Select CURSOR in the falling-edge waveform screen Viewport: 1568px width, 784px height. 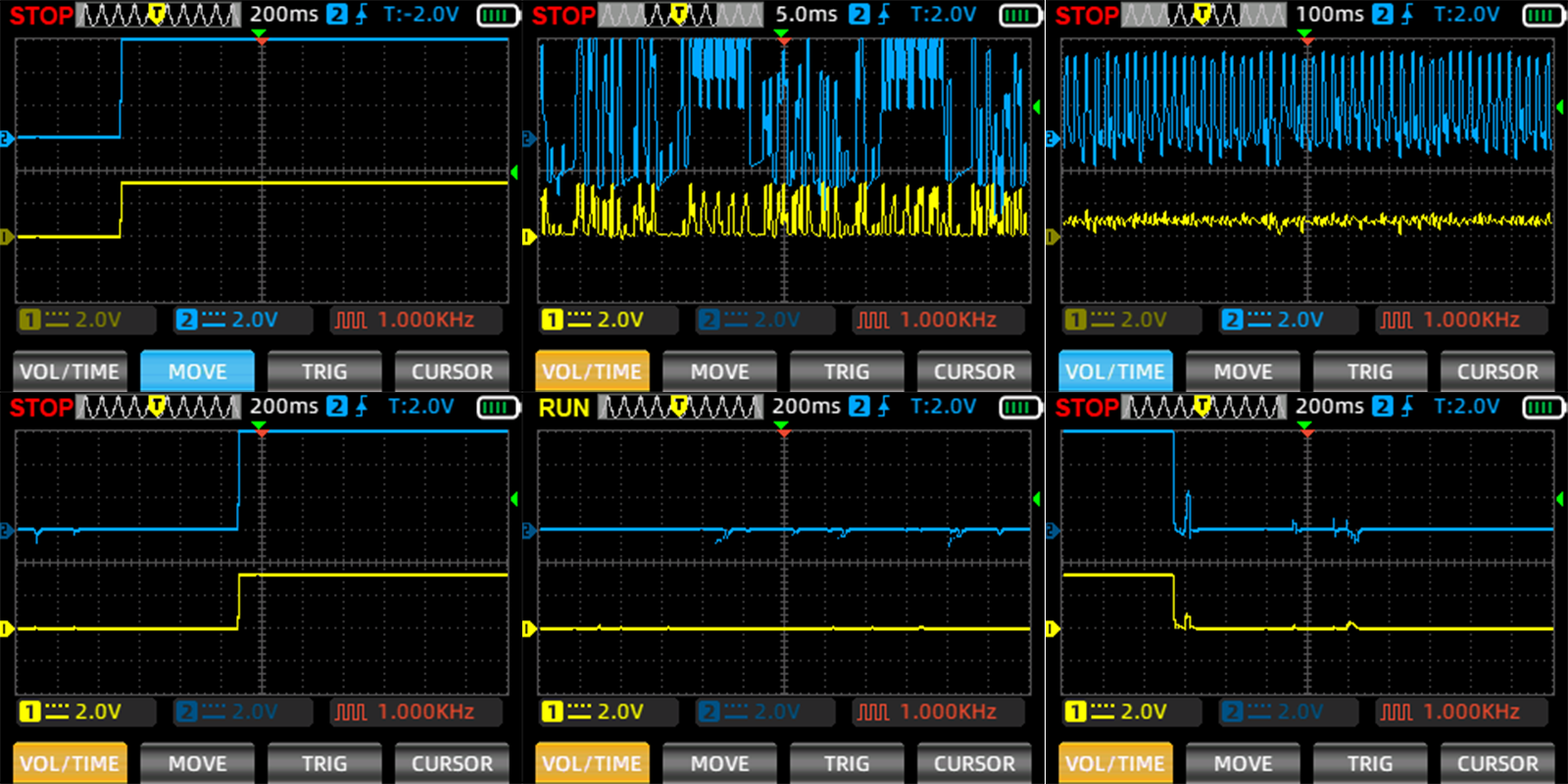[x=1497, y=763]
